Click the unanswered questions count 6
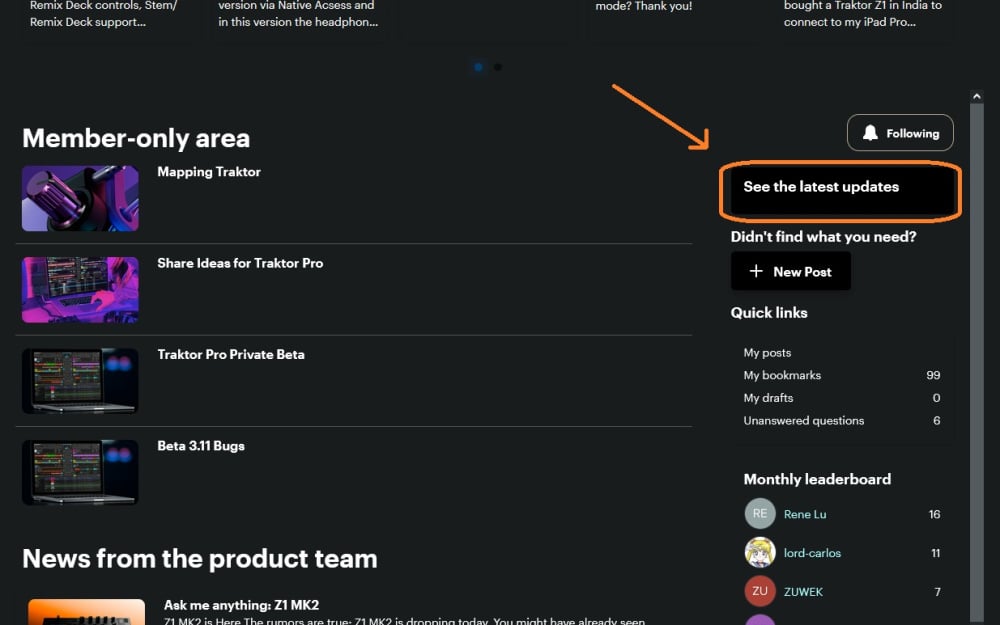The image size is (1000, 625). click(936, 420)
